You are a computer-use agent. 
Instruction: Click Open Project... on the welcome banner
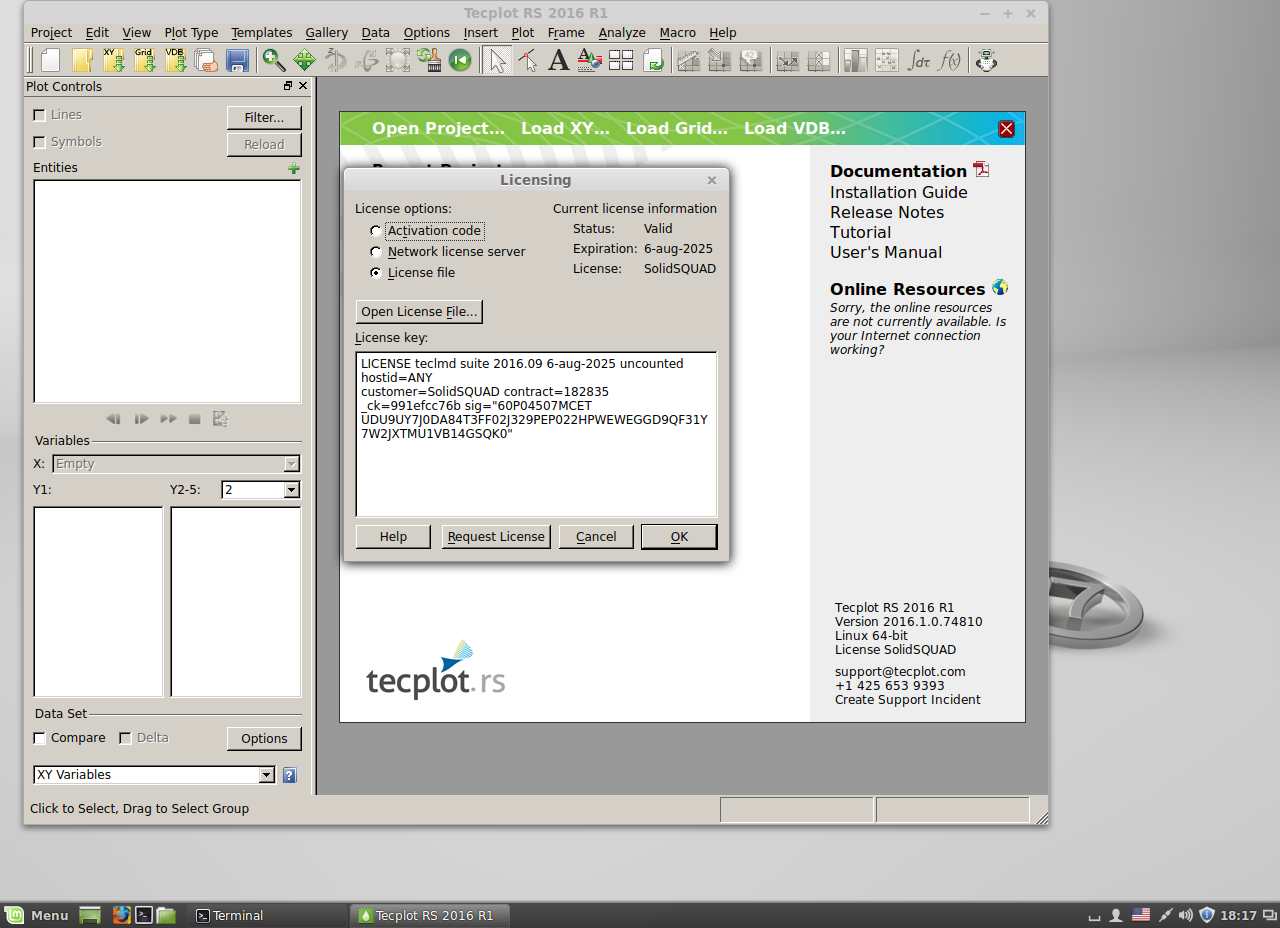438,128
